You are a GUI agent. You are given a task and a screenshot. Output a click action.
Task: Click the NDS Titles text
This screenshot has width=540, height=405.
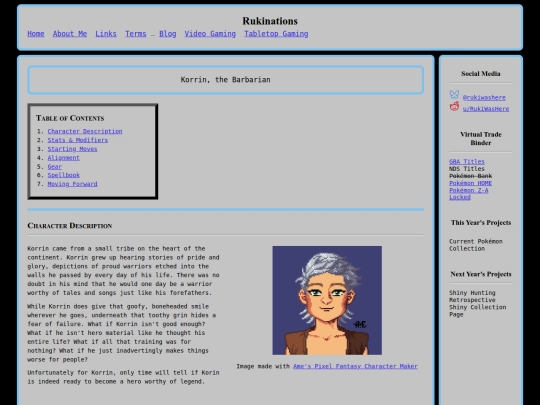(467, 169)
